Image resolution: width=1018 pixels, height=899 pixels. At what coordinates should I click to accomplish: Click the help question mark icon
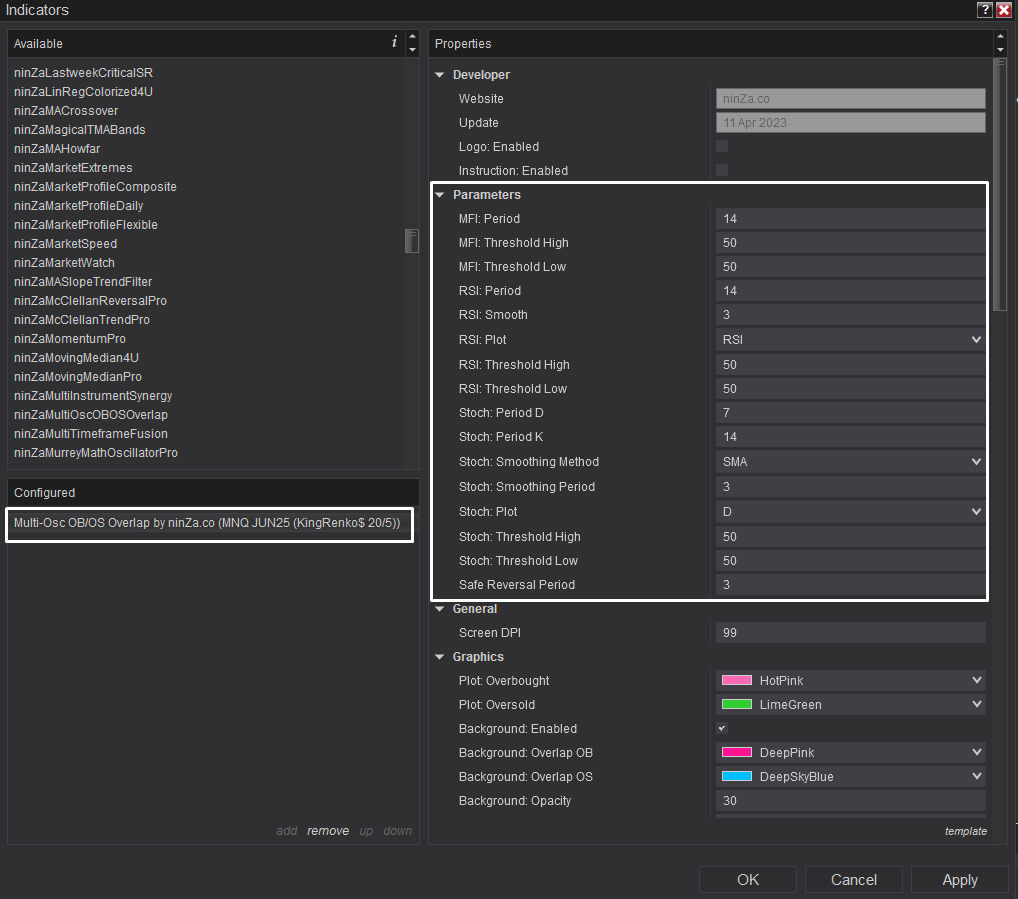984,10
